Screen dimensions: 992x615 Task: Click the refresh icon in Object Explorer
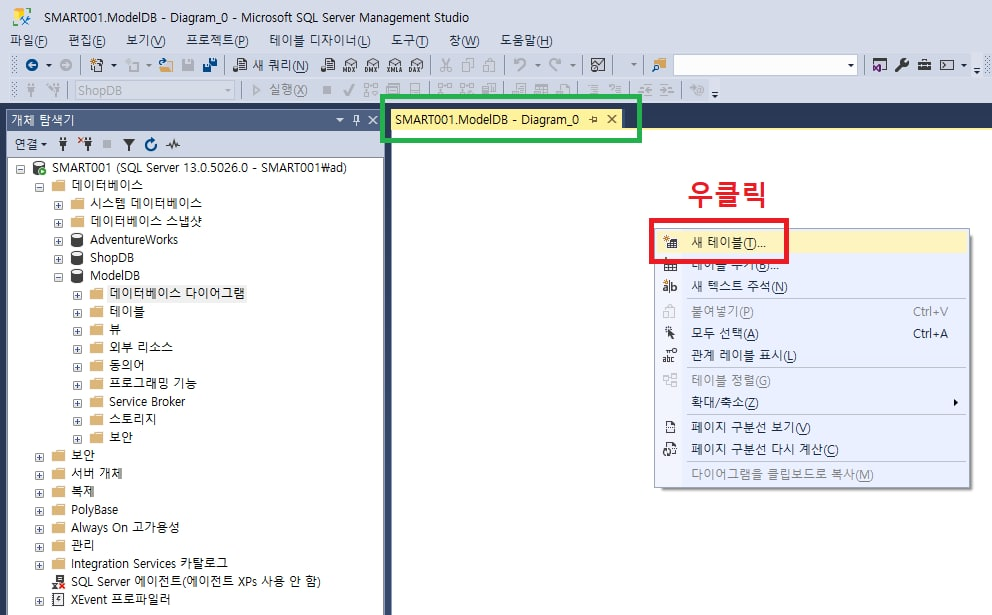click(x=151, y=144)
